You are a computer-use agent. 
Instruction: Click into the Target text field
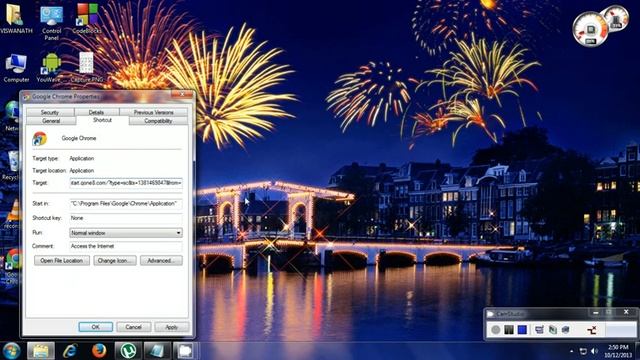[x=126, y=183]
